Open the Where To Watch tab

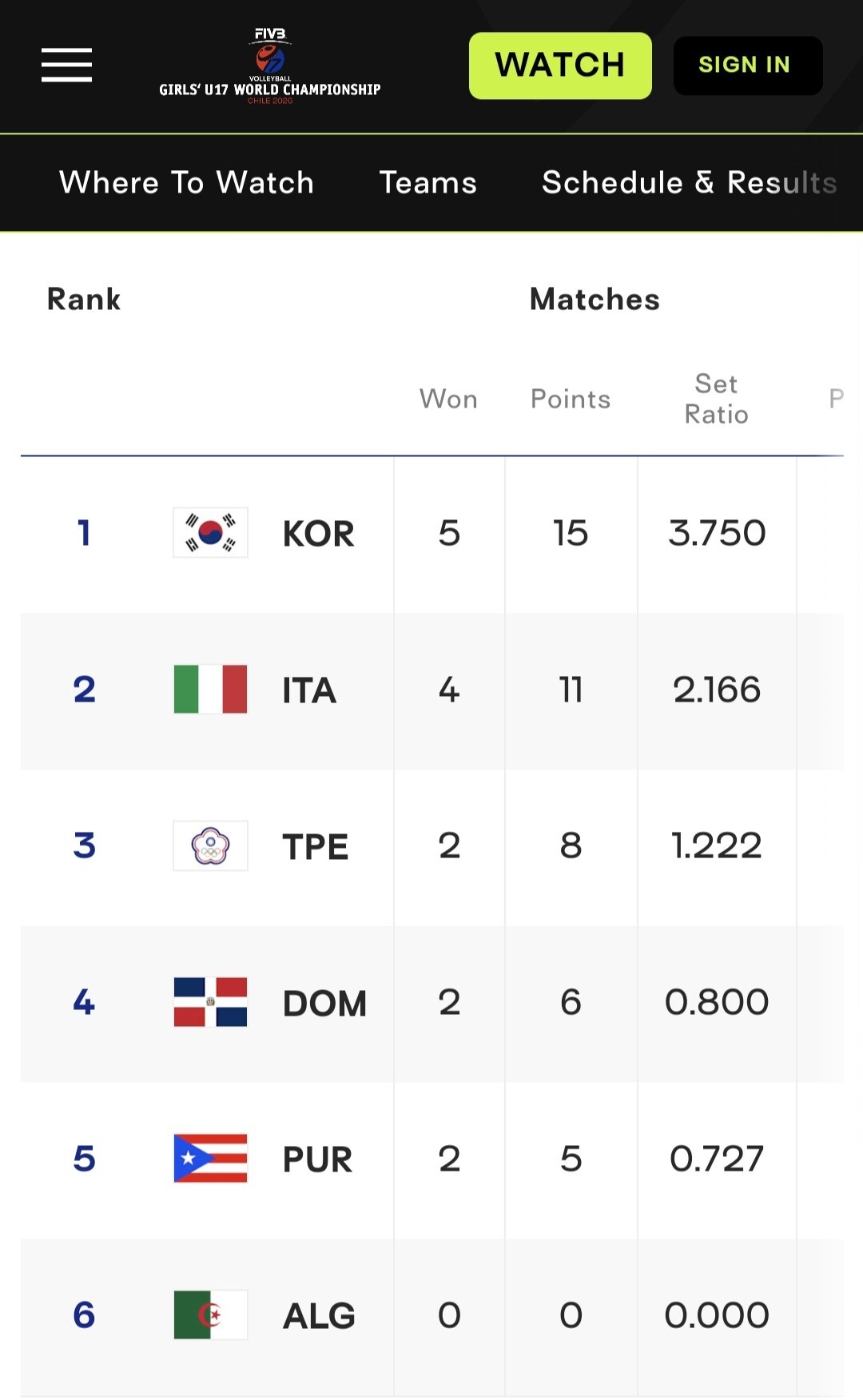coord(186,182)
